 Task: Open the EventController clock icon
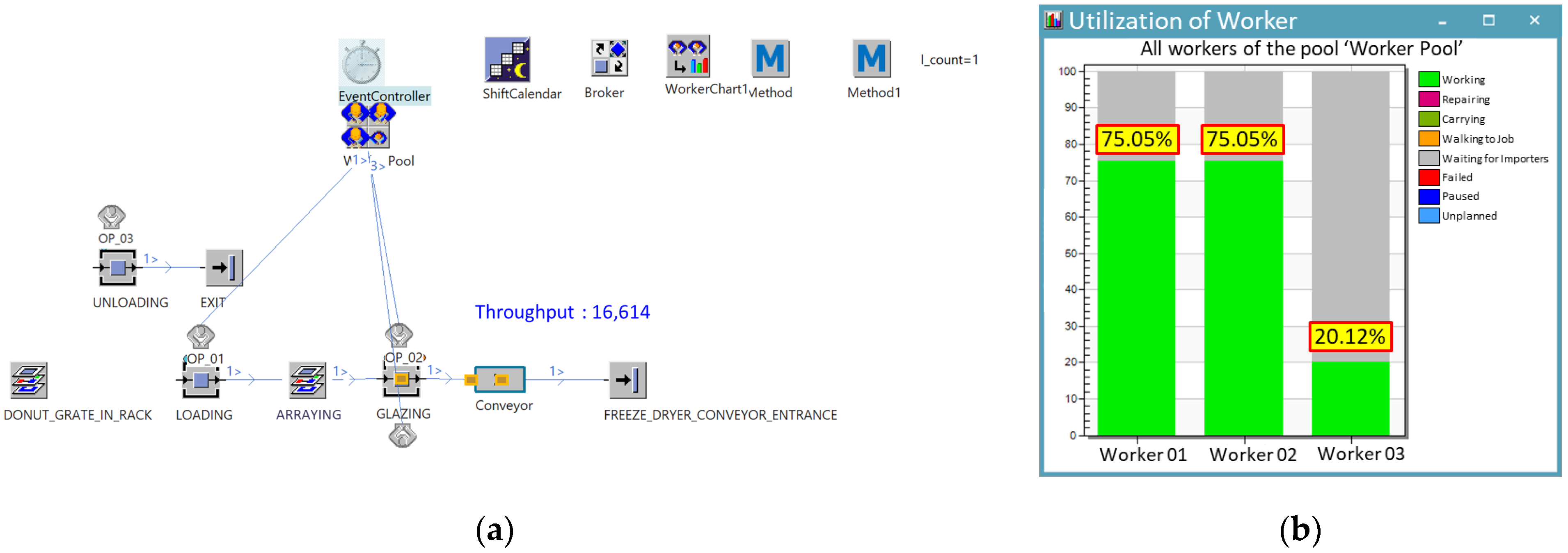click(x=362, y=63)
